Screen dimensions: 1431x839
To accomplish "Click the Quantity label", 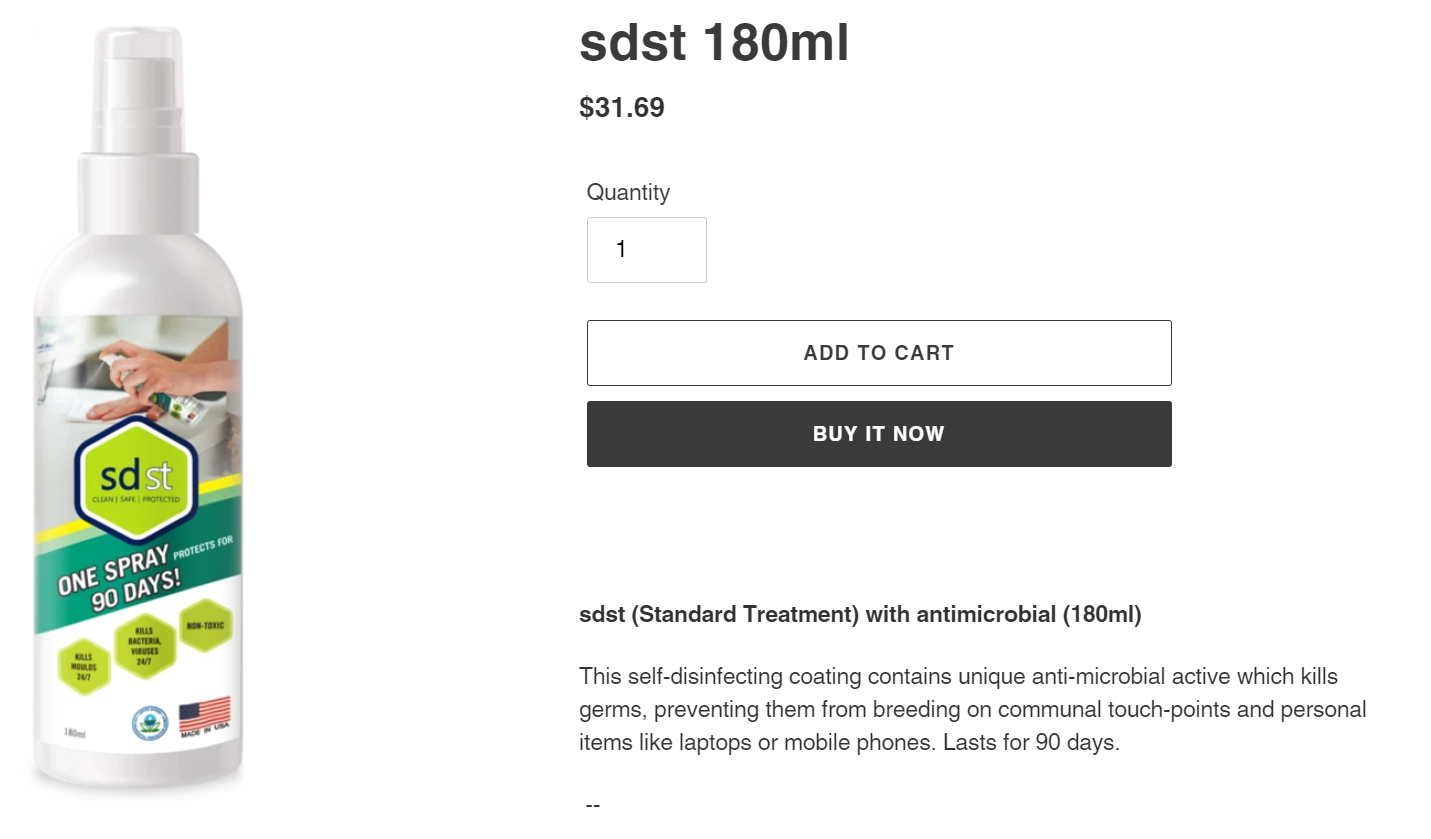I will click(x=628, y=192).
